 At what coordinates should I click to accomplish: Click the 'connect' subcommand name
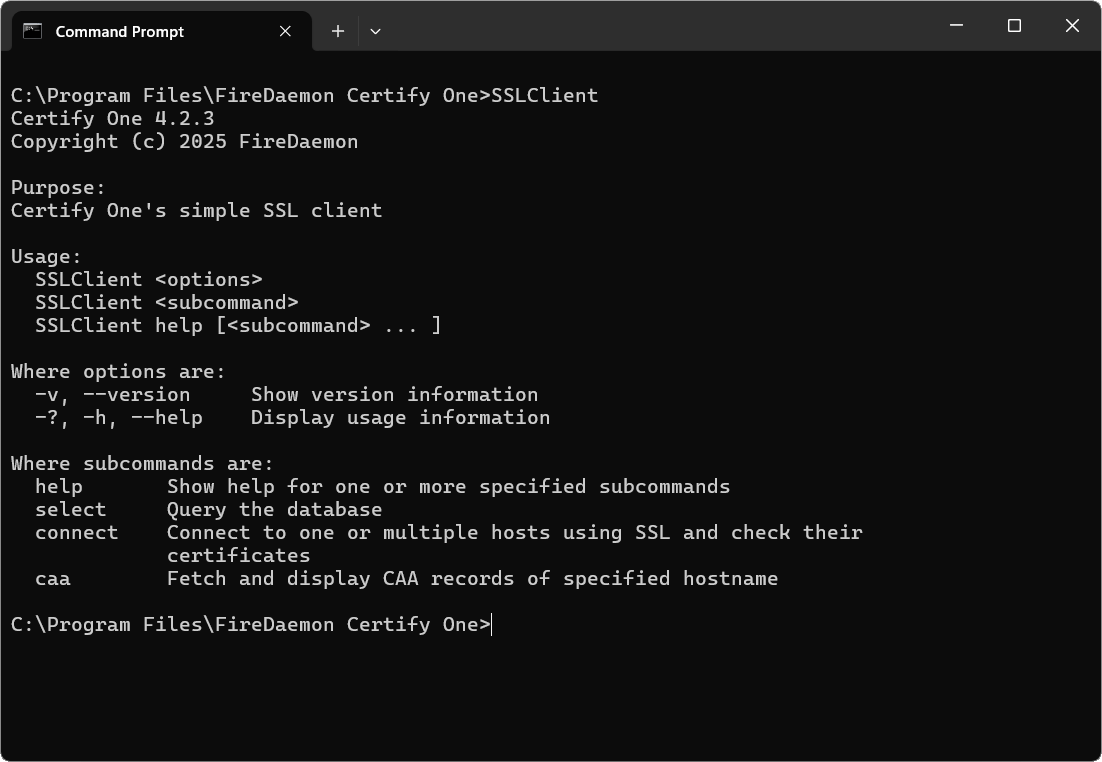tap(77, 532)
